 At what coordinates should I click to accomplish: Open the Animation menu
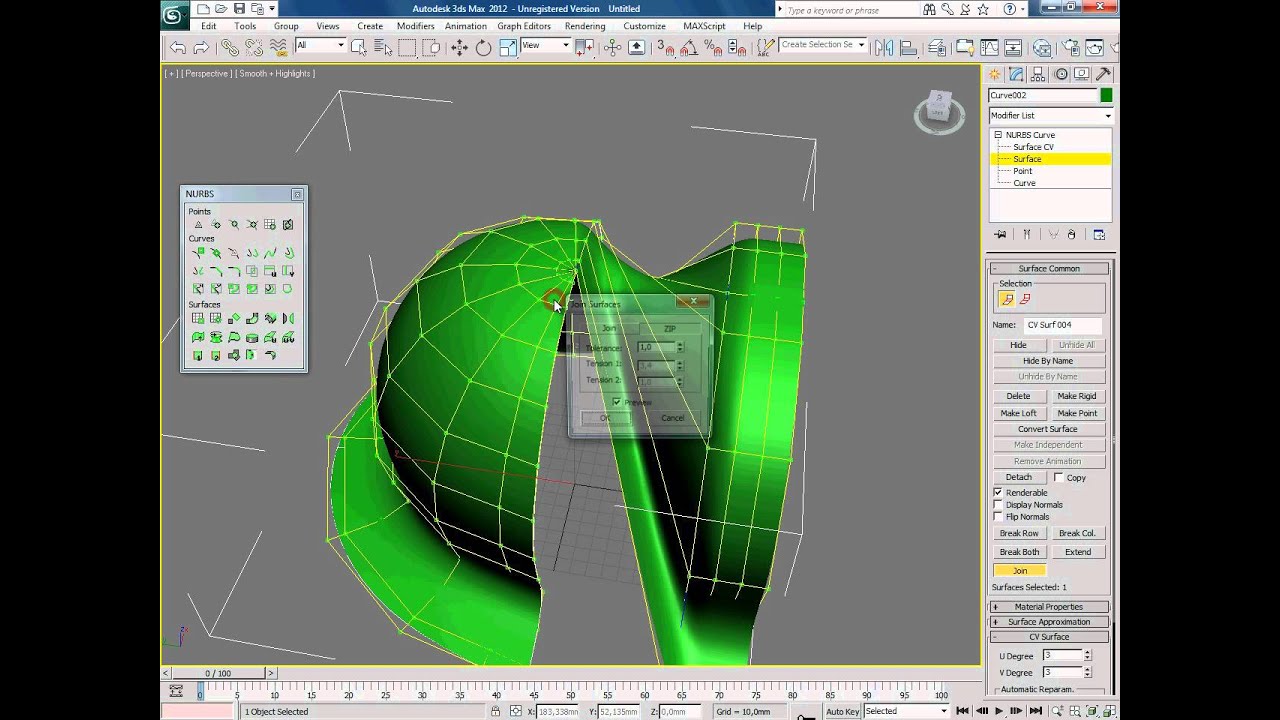click(x=465, y=26)
